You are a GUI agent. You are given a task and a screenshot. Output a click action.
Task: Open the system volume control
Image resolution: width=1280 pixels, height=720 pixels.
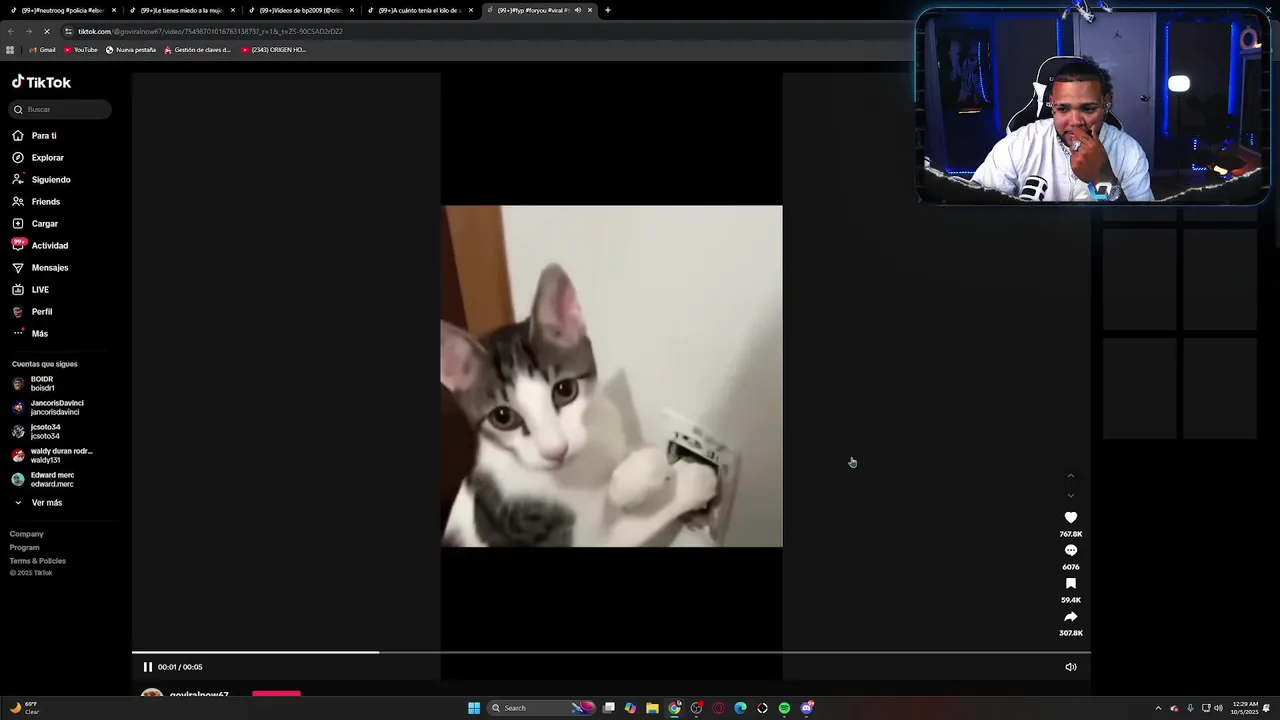tap(1218, 708)
